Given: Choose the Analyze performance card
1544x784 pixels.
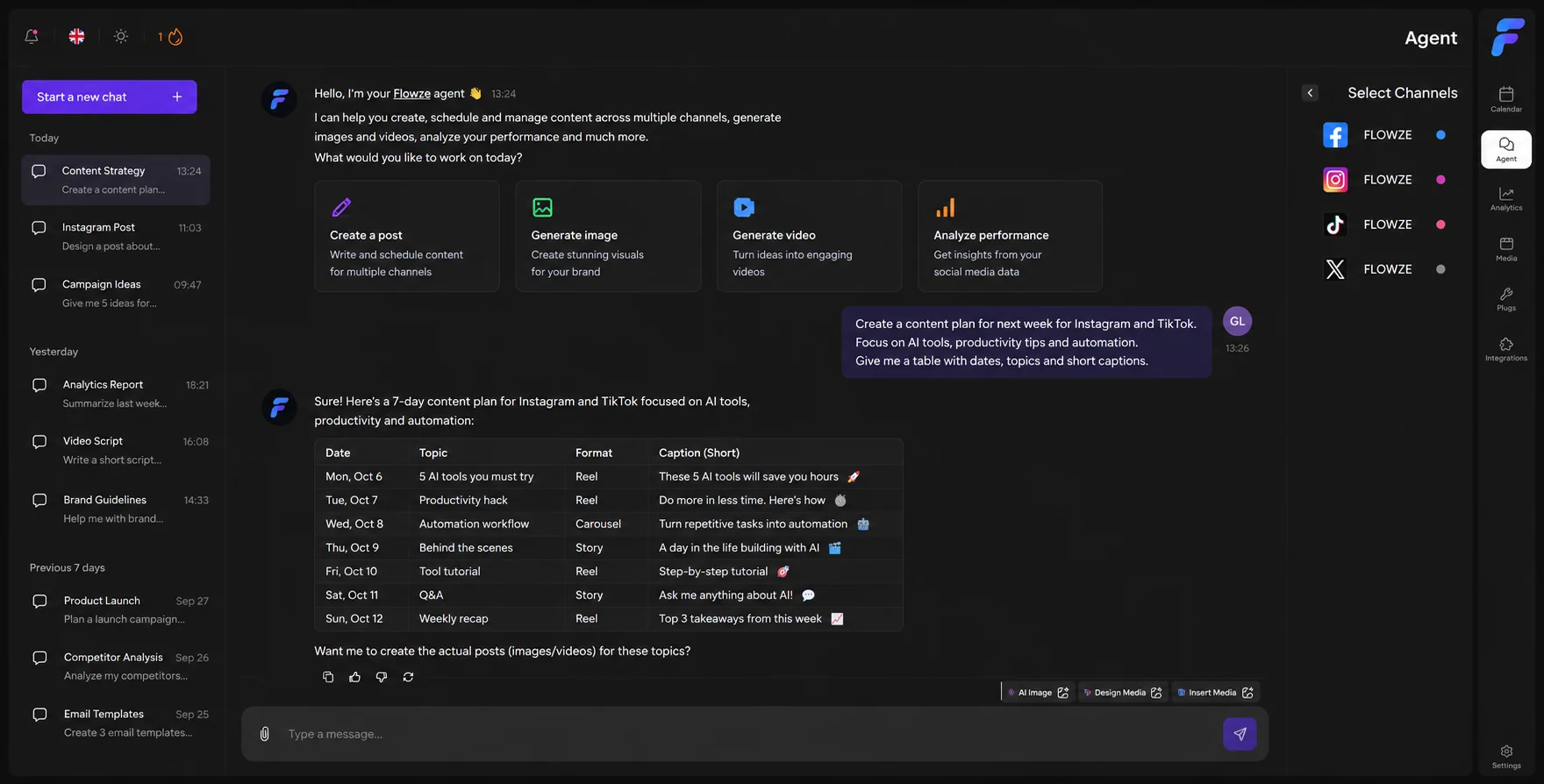Looking at the screenshot, I should tap(1010, 236).
